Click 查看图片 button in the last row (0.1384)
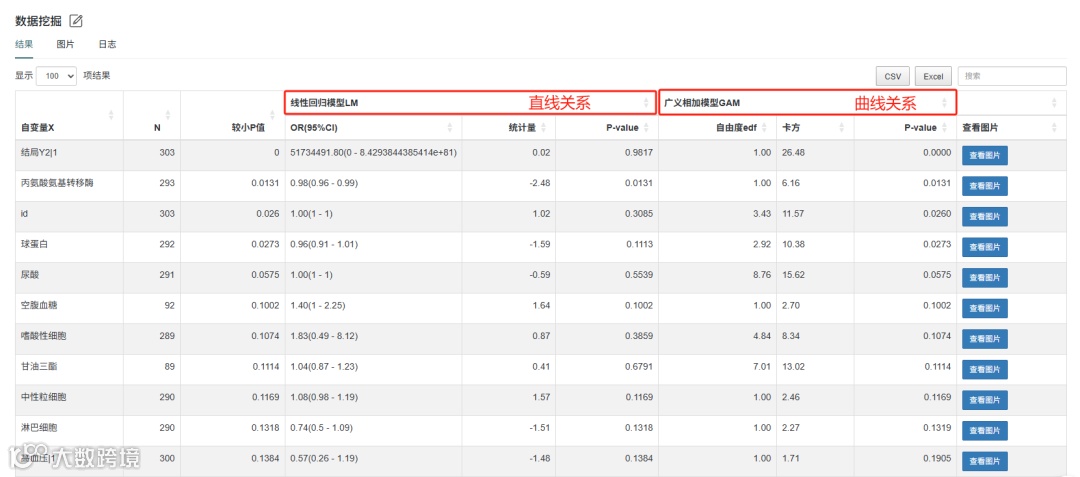 point(984,461)
